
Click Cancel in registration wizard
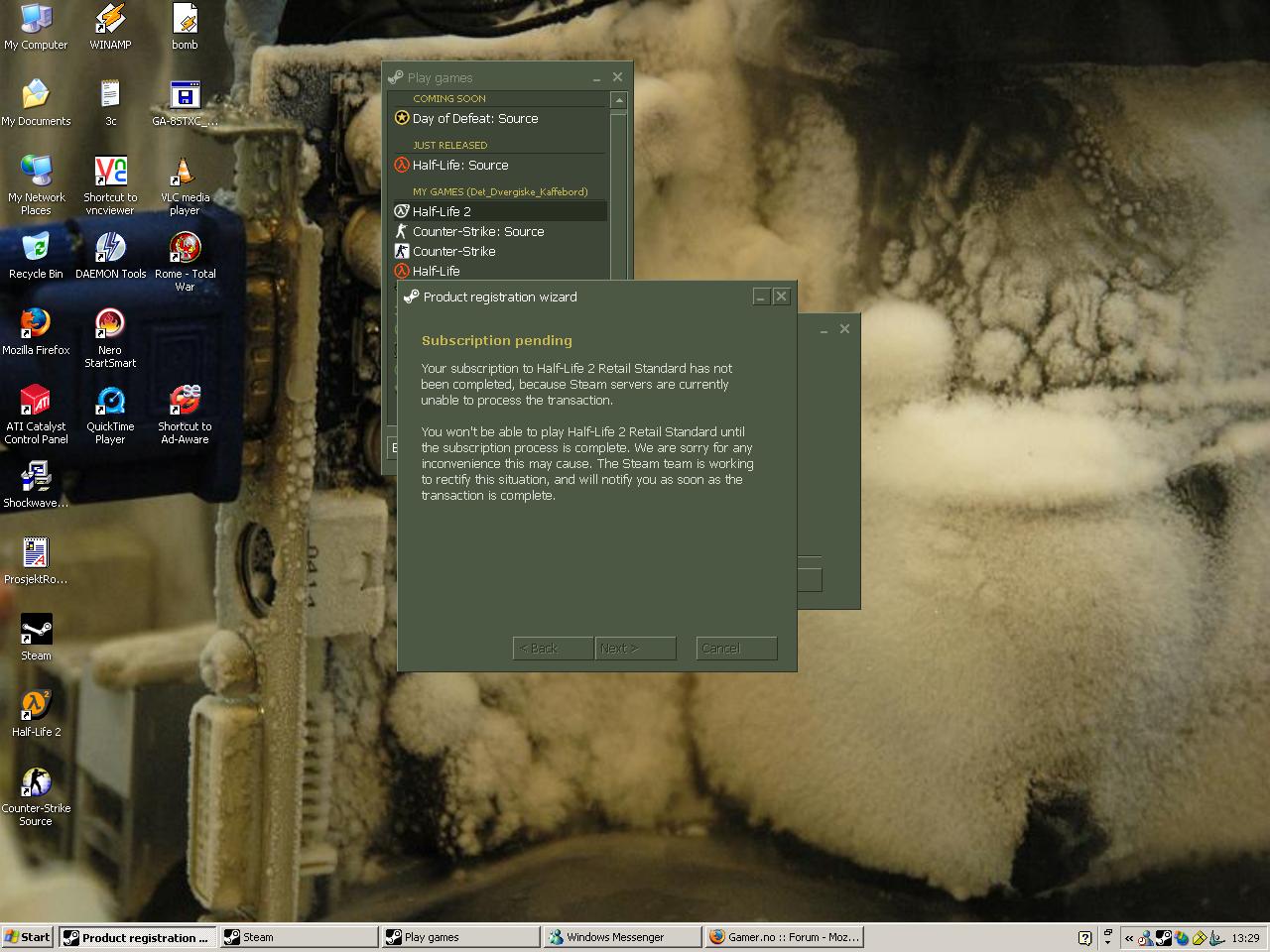(x=736, y=649)
